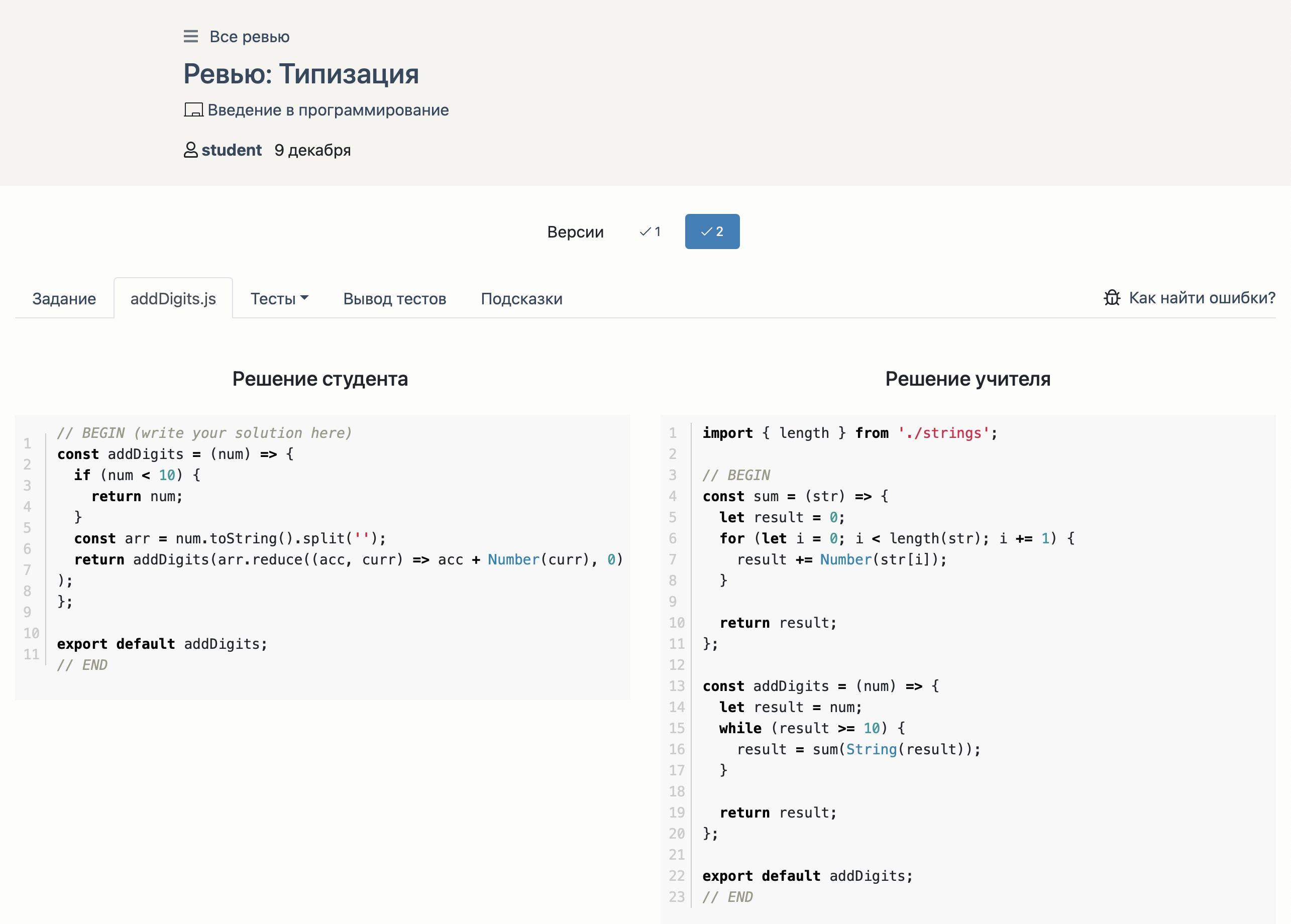Click the bug icon

pos(1112,298)
